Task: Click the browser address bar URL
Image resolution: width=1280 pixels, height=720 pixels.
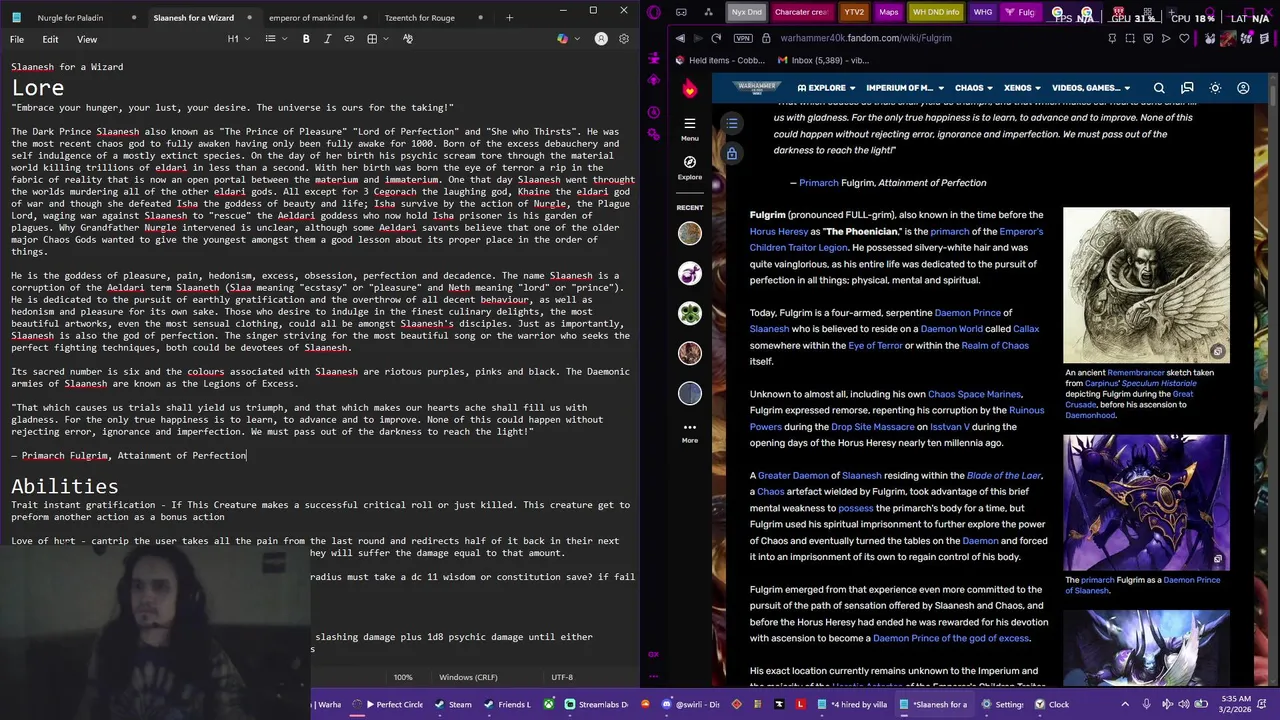Action: 866,38
